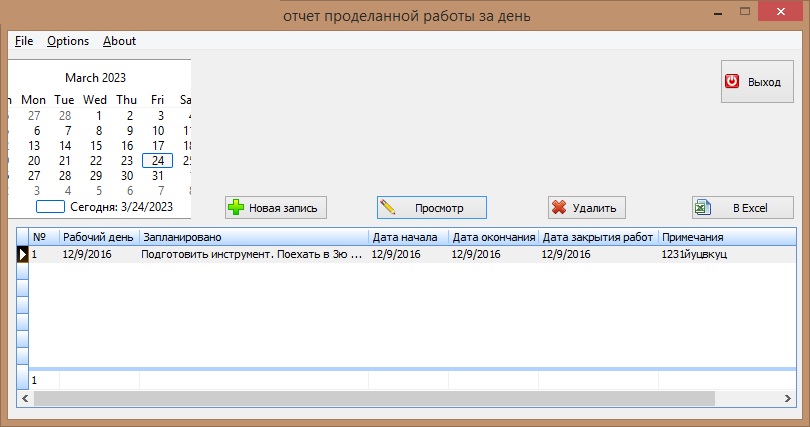Click the green plus icon
Screen dimensions: 810x427
(236, 208)
